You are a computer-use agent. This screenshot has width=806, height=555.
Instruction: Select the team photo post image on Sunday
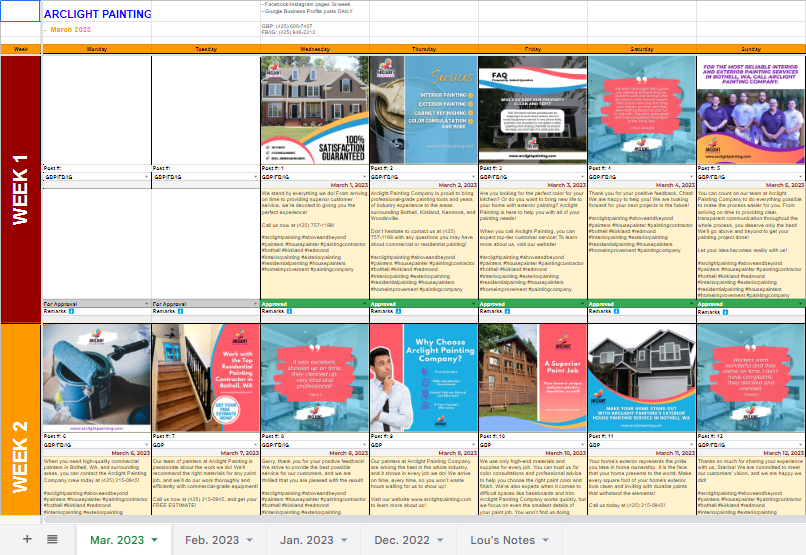(x=750, y=110)
